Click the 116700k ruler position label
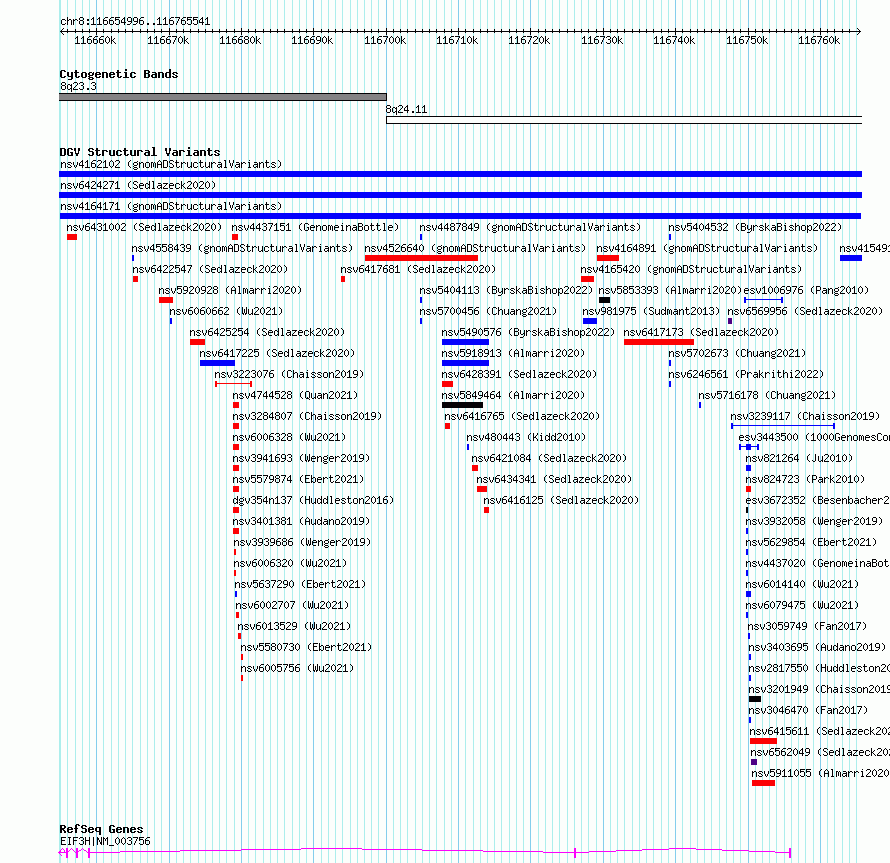The width and height of the screenshot is (890, 863). (x=385, y=40)
